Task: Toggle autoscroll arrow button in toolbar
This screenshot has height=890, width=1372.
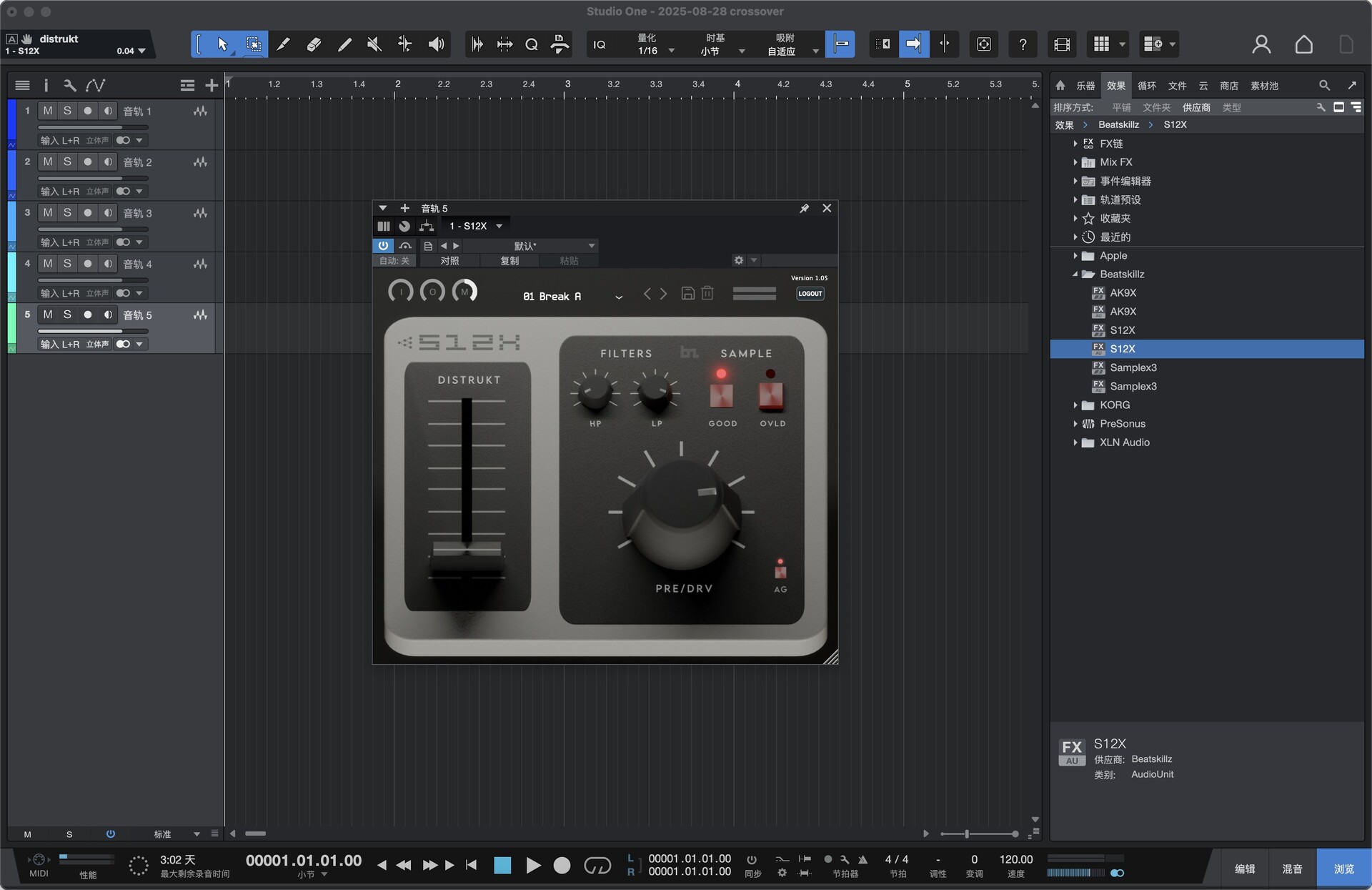Action: click(913, 44)
